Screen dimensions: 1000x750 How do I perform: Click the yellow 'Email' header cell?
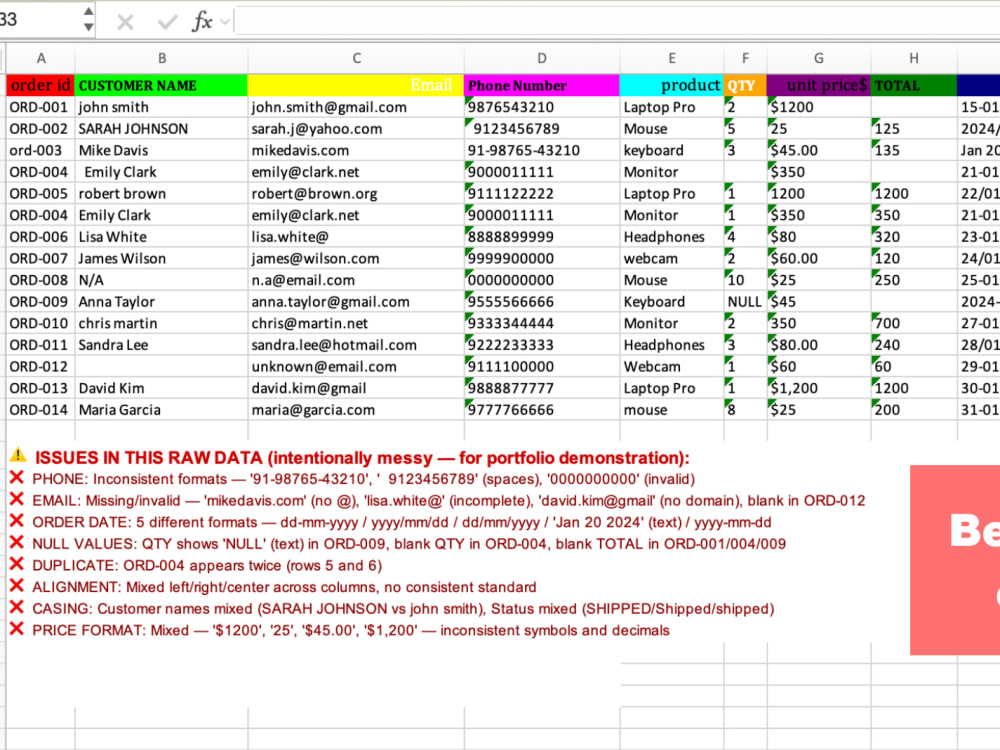coord(356,85)
